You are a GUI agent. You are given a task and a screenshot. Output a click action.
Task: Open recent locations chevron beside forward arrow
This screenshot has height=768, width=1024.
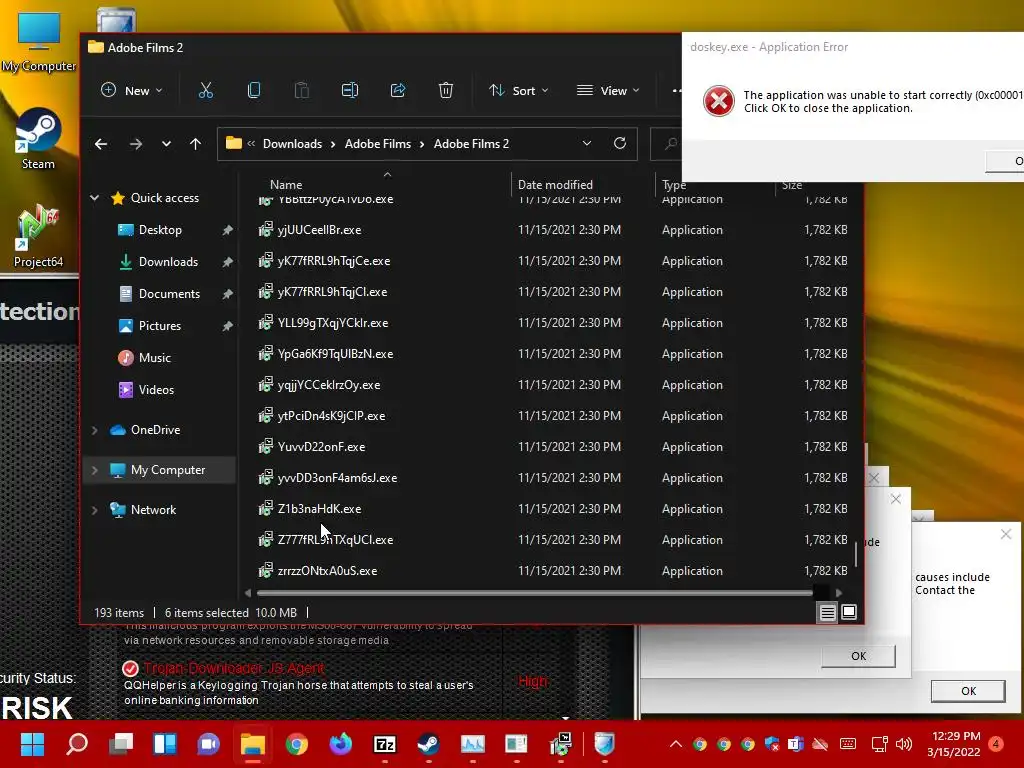click(x=167, y=144)
